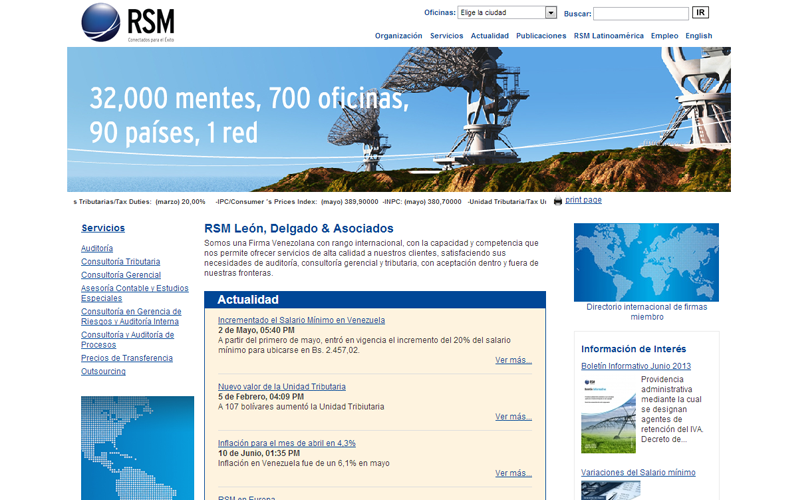Click the Variaciones del Salario mínimo thumbnail
800x500 pixels.
point(611,491)
